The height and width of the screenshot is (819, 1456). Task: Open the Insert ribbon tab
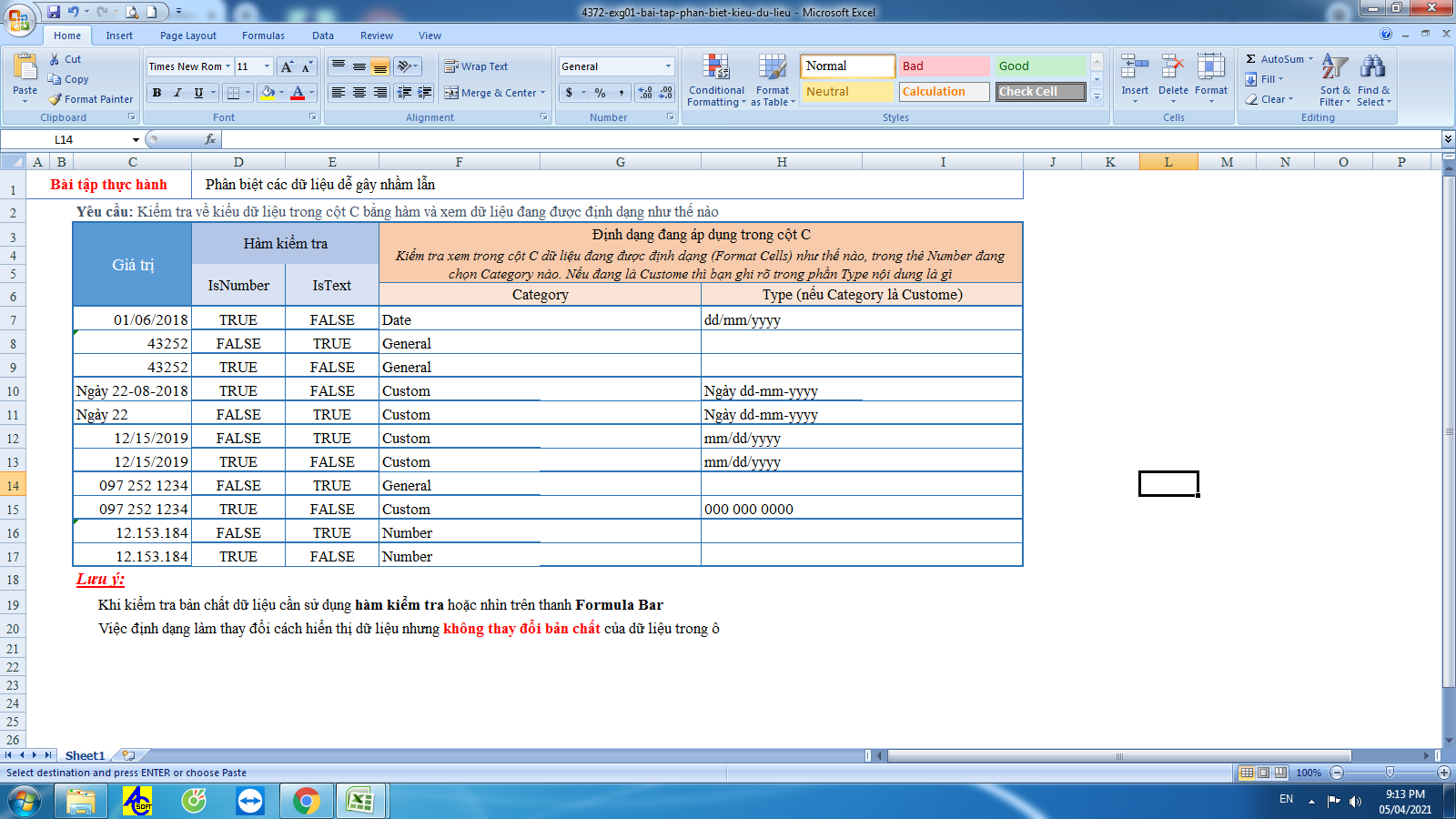click(119, 35)
